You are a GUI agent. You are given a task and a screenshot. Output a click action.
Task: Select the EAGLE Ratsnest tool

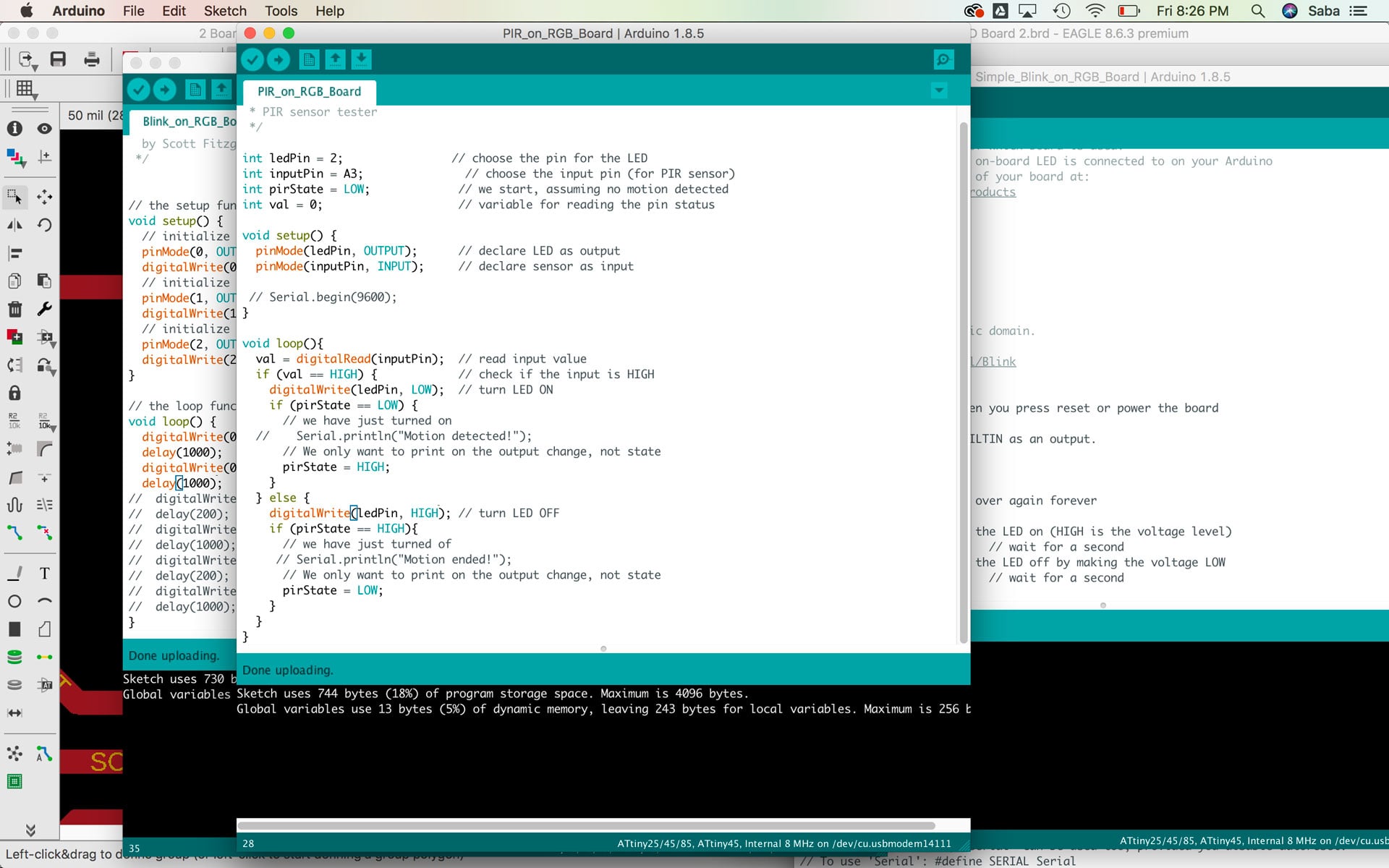[x=14, y=754]
